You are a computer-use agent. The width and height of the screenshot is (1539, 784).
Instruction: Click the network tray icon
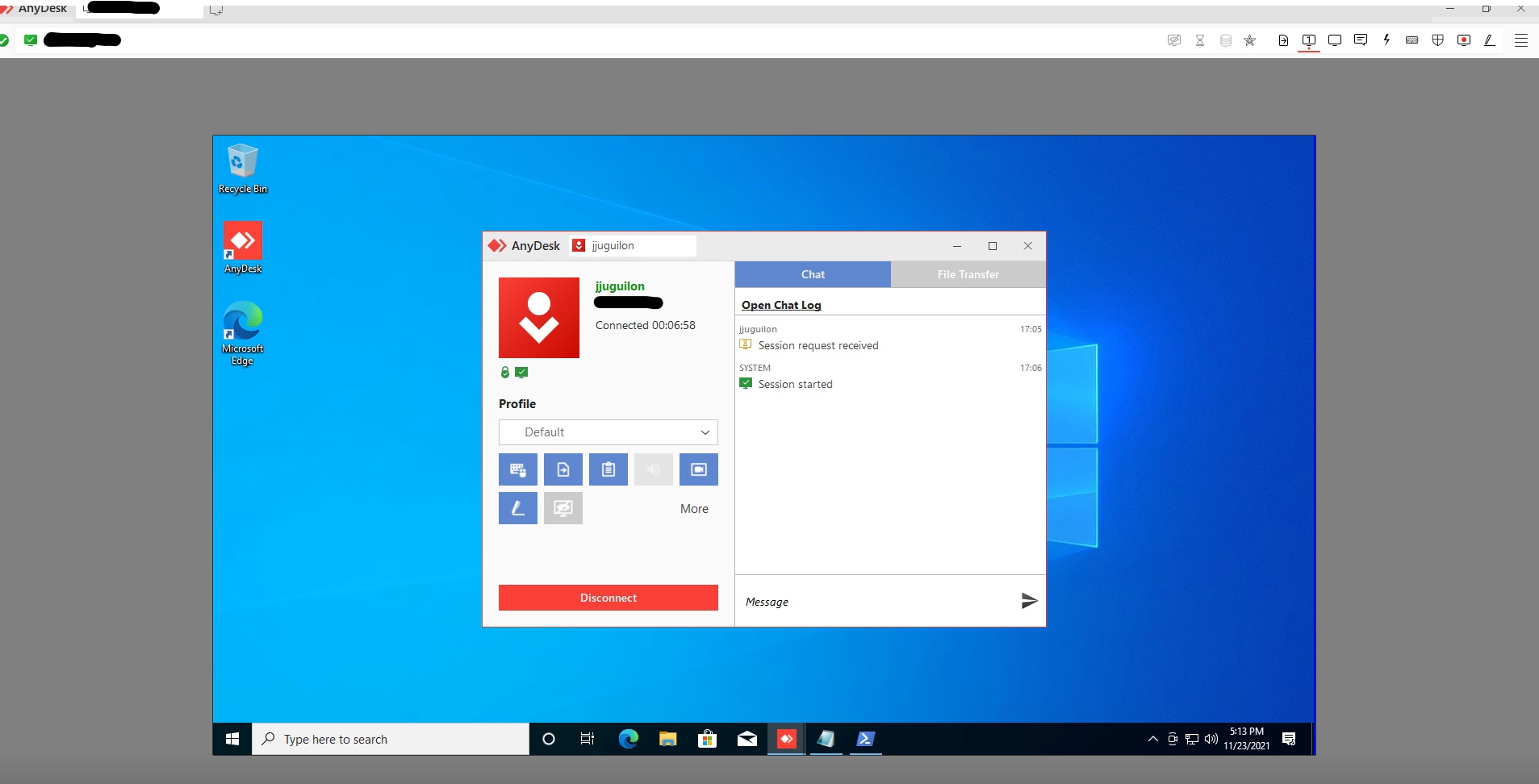pos(1191,739)
